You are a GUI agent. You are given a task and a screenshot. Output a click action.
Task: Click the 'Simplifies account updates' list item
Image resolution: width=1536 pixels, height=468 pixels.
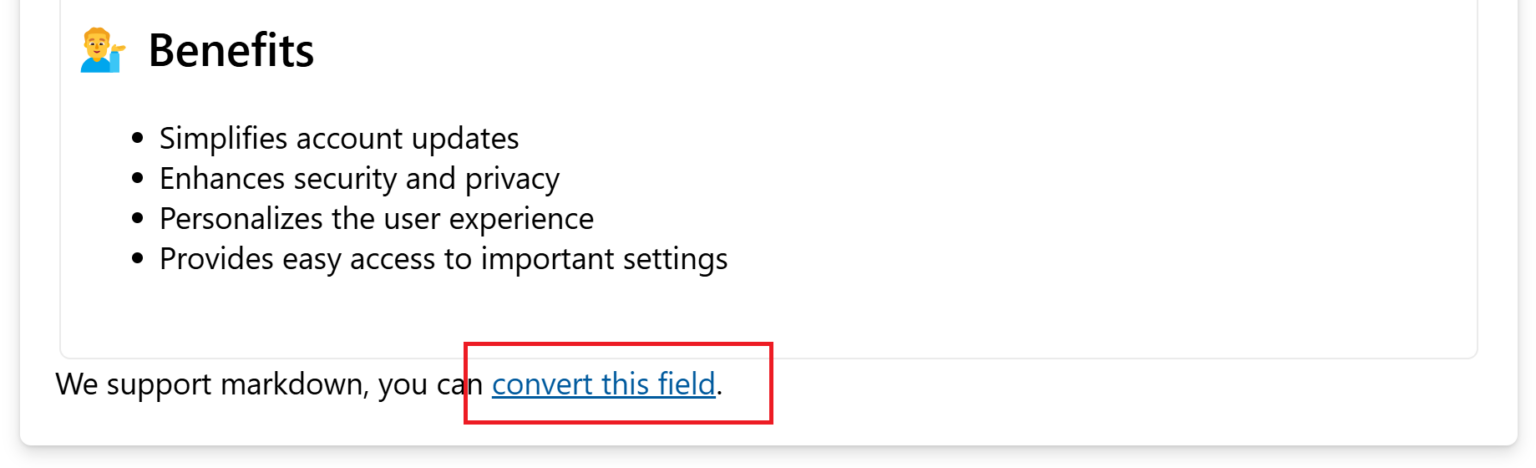tap(339, 138)
